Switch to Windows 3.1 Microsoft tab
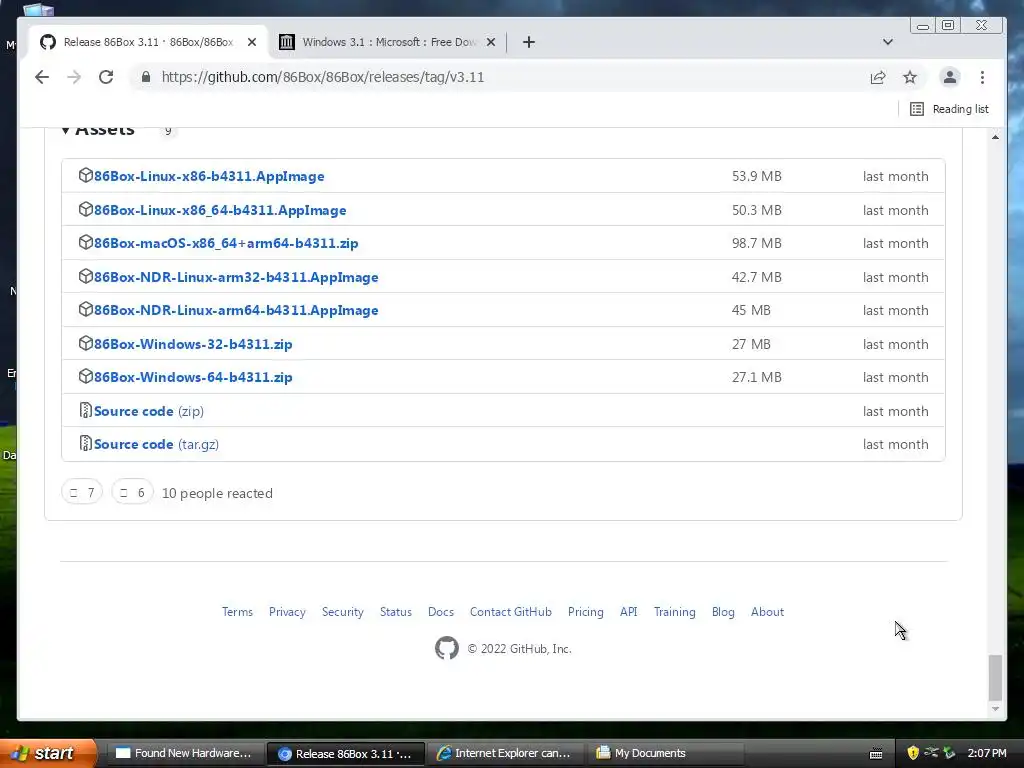 (388, 42)
